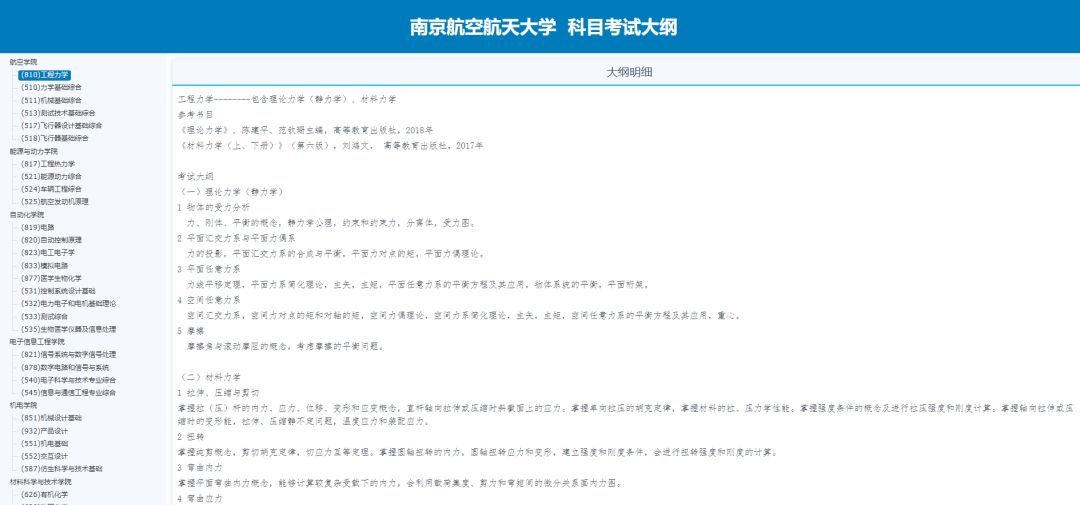Select the (810)工程力学 tree item
Image resolution: width=1080 pixels, height=505 pixels.
(x=45, y=74)
